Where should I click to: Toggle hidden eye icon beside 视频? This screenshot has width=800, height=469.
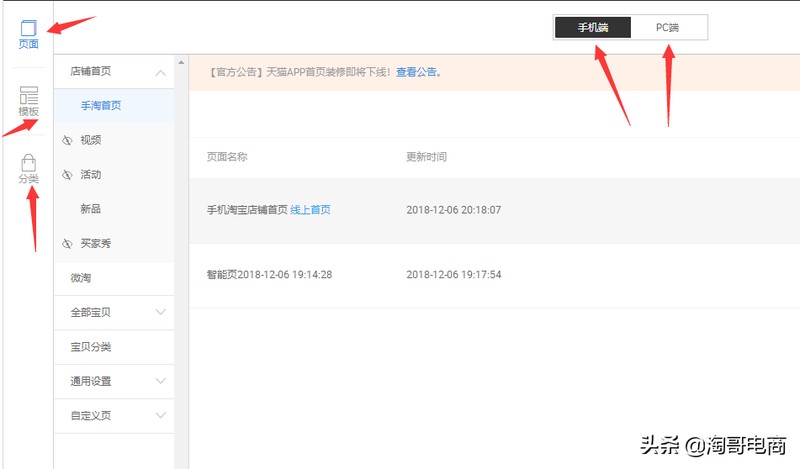(x=67, y=140)
